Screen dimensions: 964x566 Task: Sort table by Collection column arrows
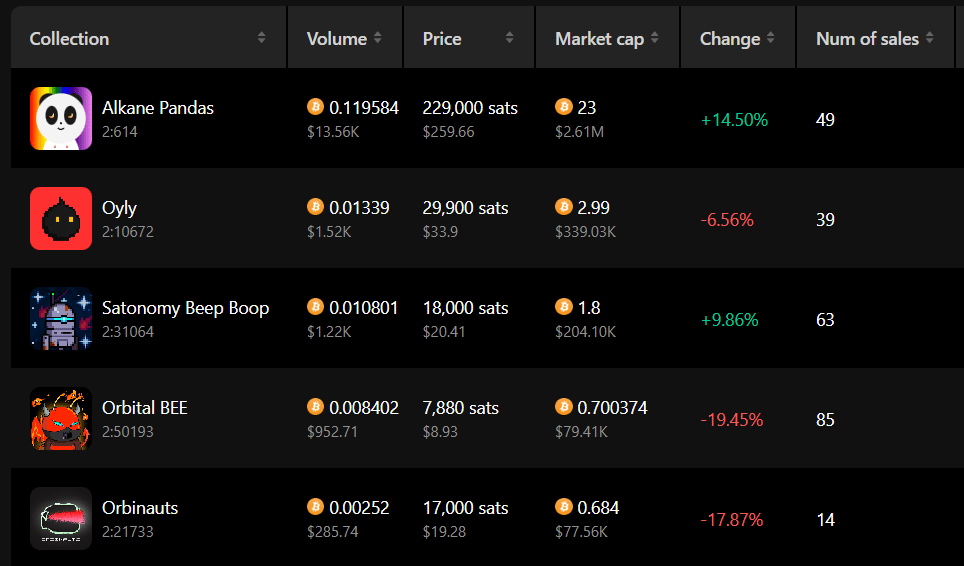click(x=261, y=38)
